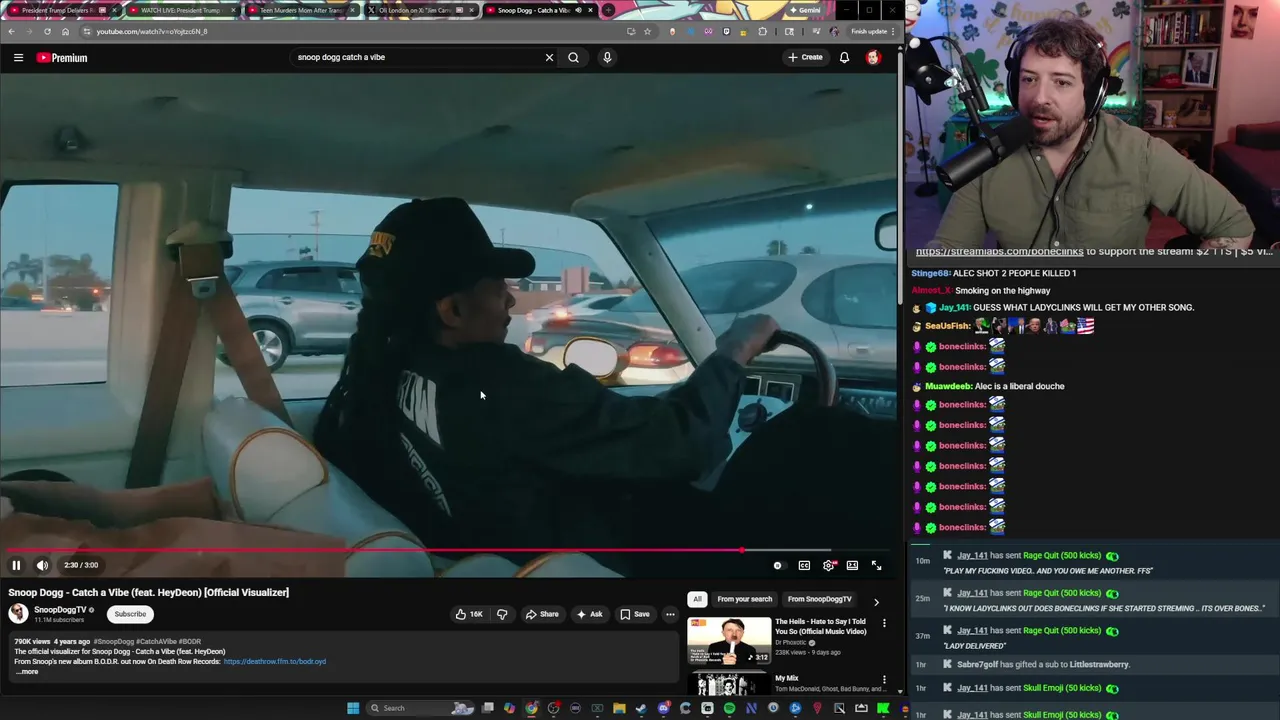The width and height of the screenshot is (1280, 720).
Task: Select the From your search chip
Action: [x=745, y=599]
